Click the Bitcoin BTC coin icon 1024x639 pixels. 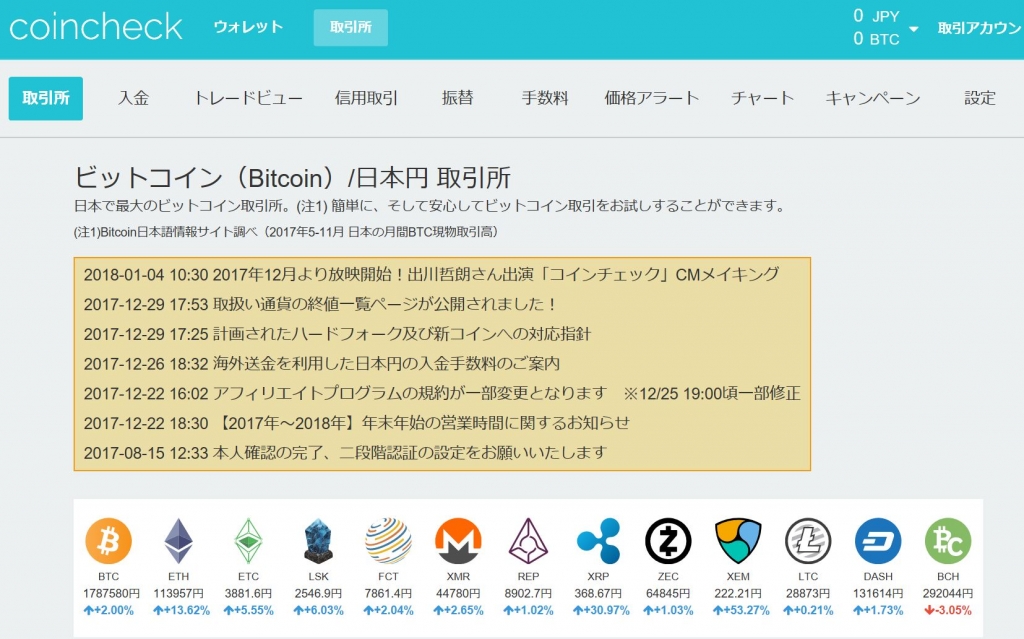tap(108, 541)
